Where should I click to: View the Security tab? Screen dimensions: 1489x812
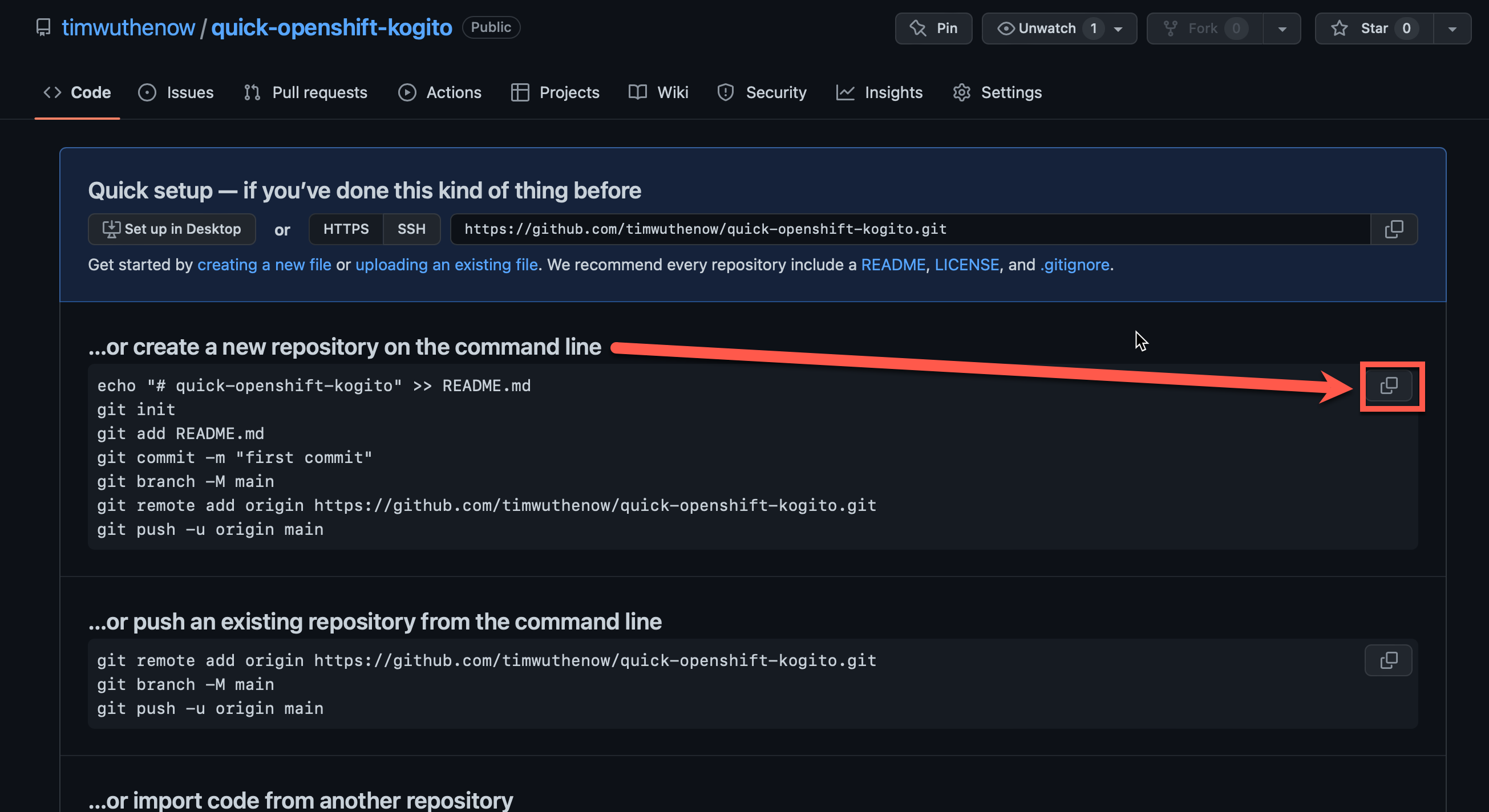click(x=761, y=92)
